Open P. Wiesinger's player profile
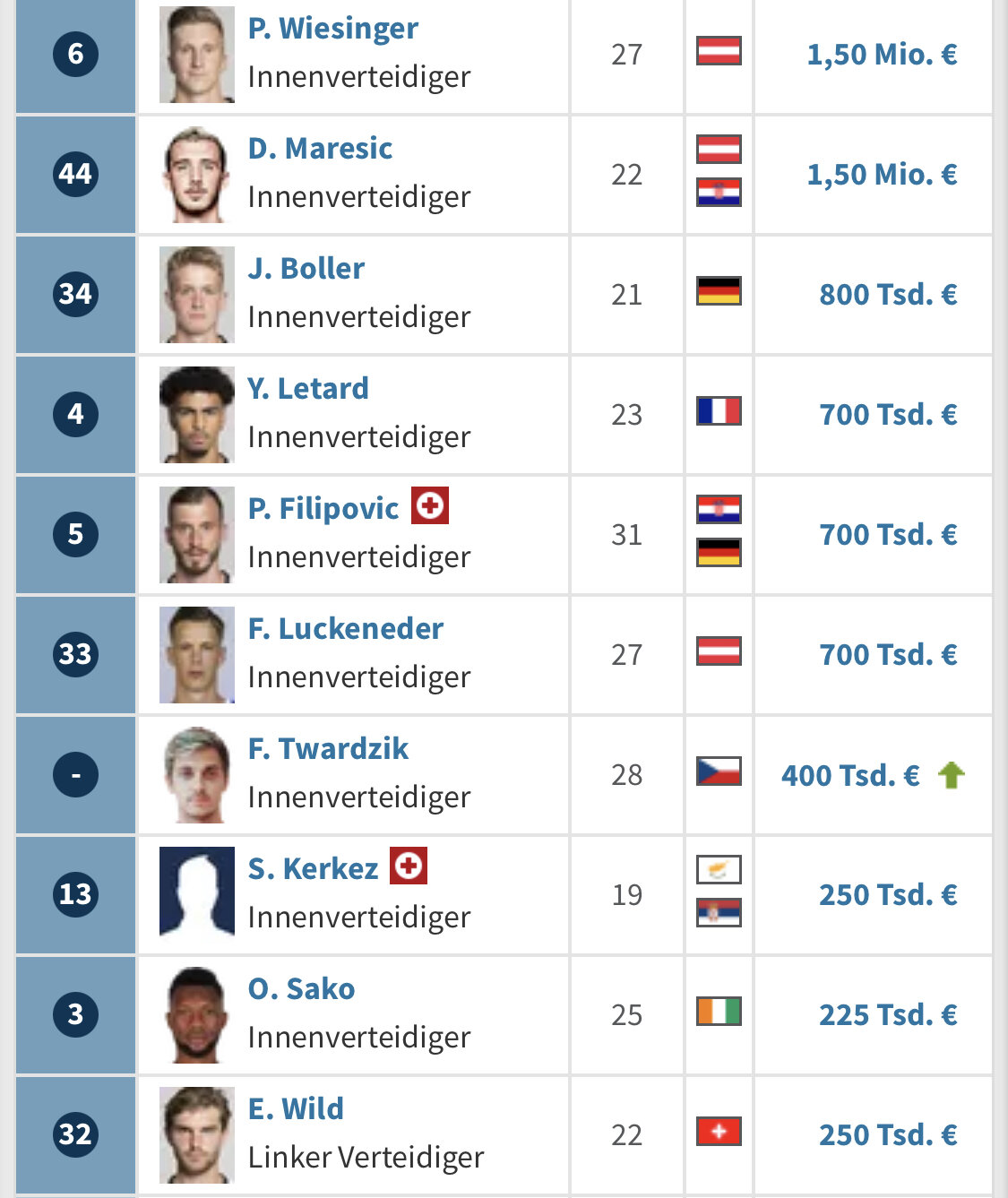Image resolution: width=1008 pixels, height=1198 pixels. point(332,29)
